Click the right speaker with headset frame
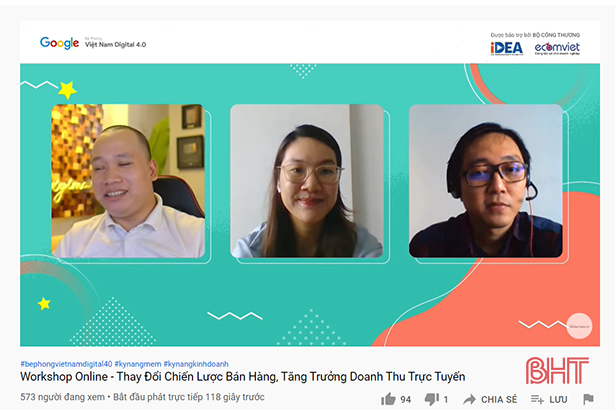Screen dimensions: 615x410 [486, 181]
